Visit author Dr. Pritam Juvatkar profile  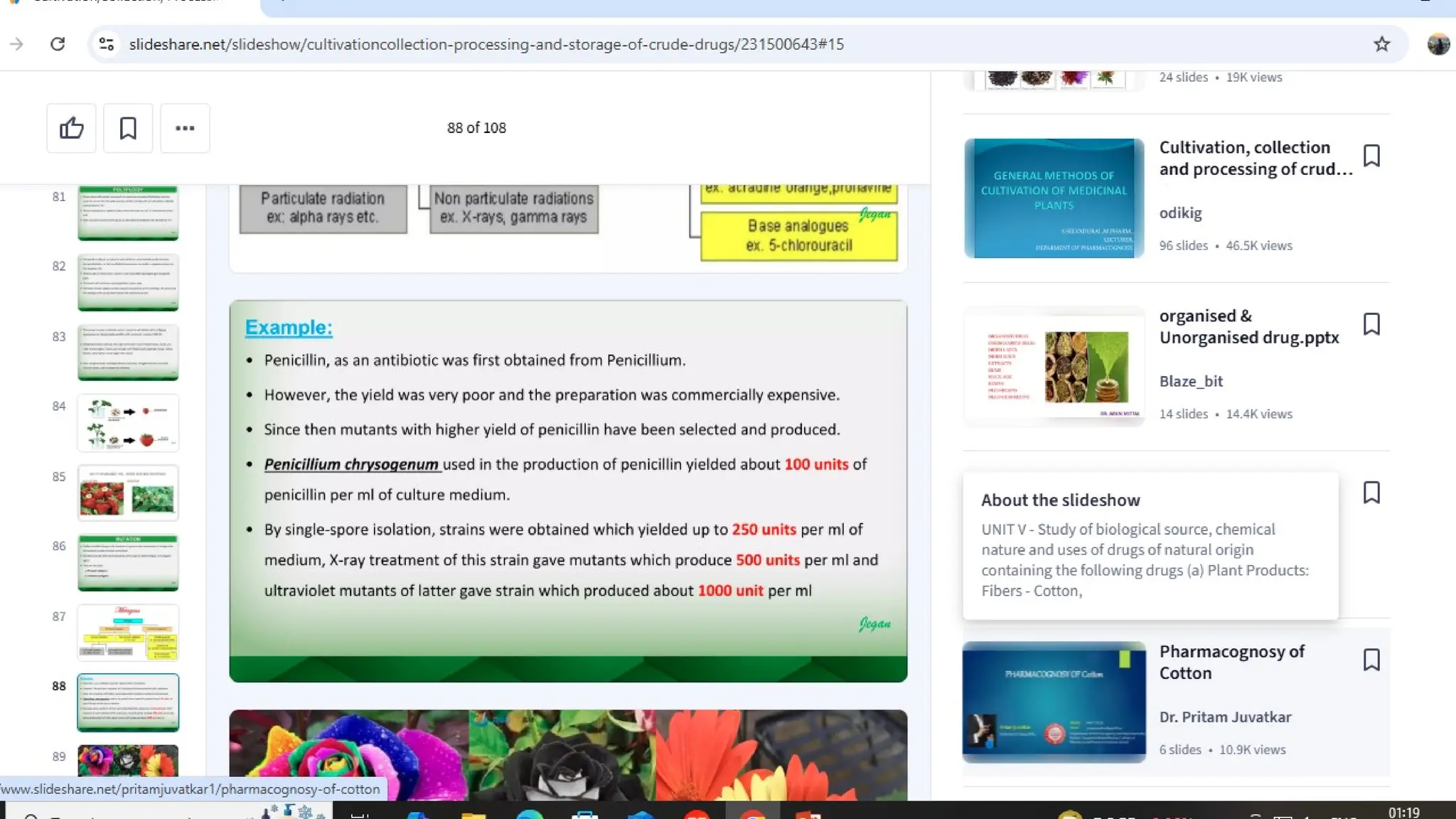tap(1225, 717)
